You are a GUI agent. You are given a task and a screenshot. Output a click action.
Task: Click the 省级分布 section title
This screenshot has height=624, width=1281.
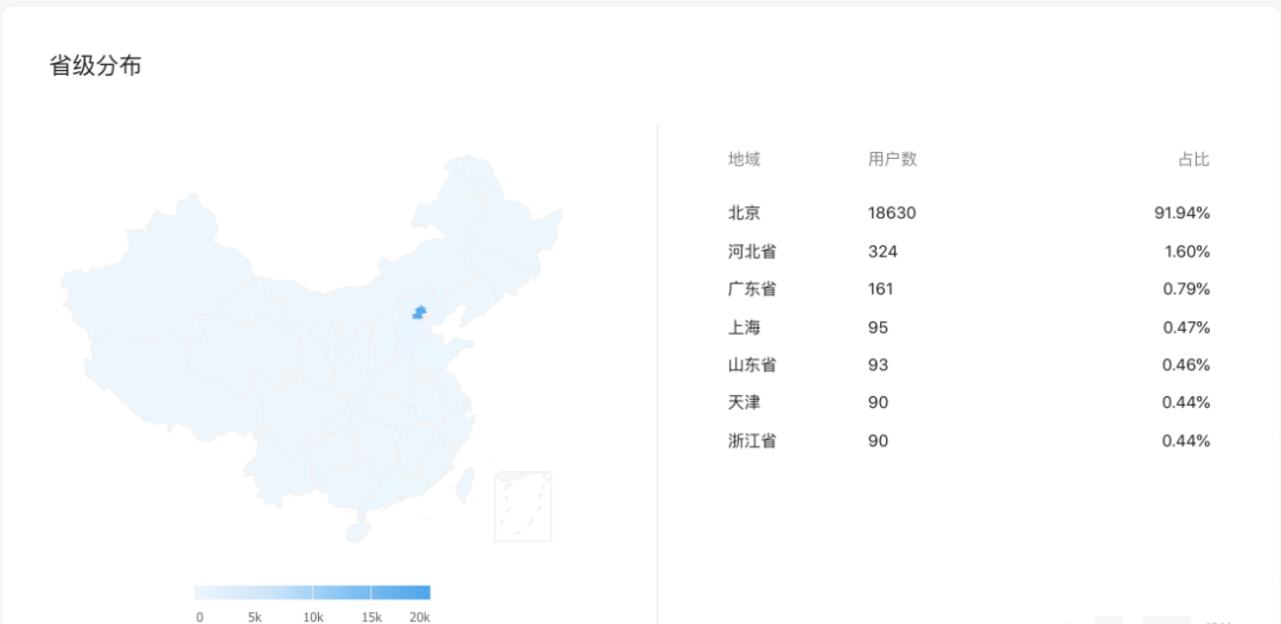[96, 66]
